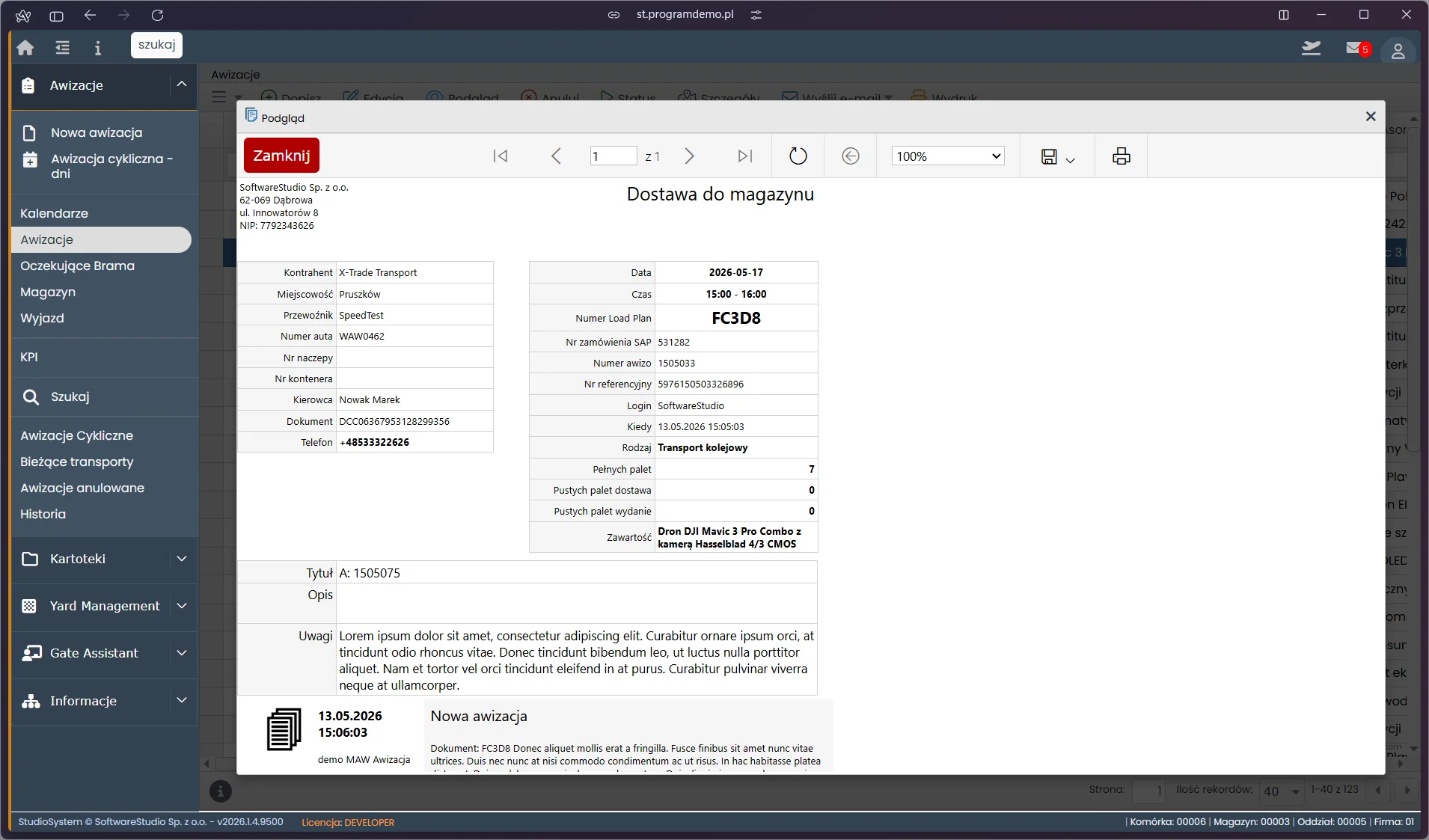Open Awizacja cykliczna - dni

click(111, 166)
